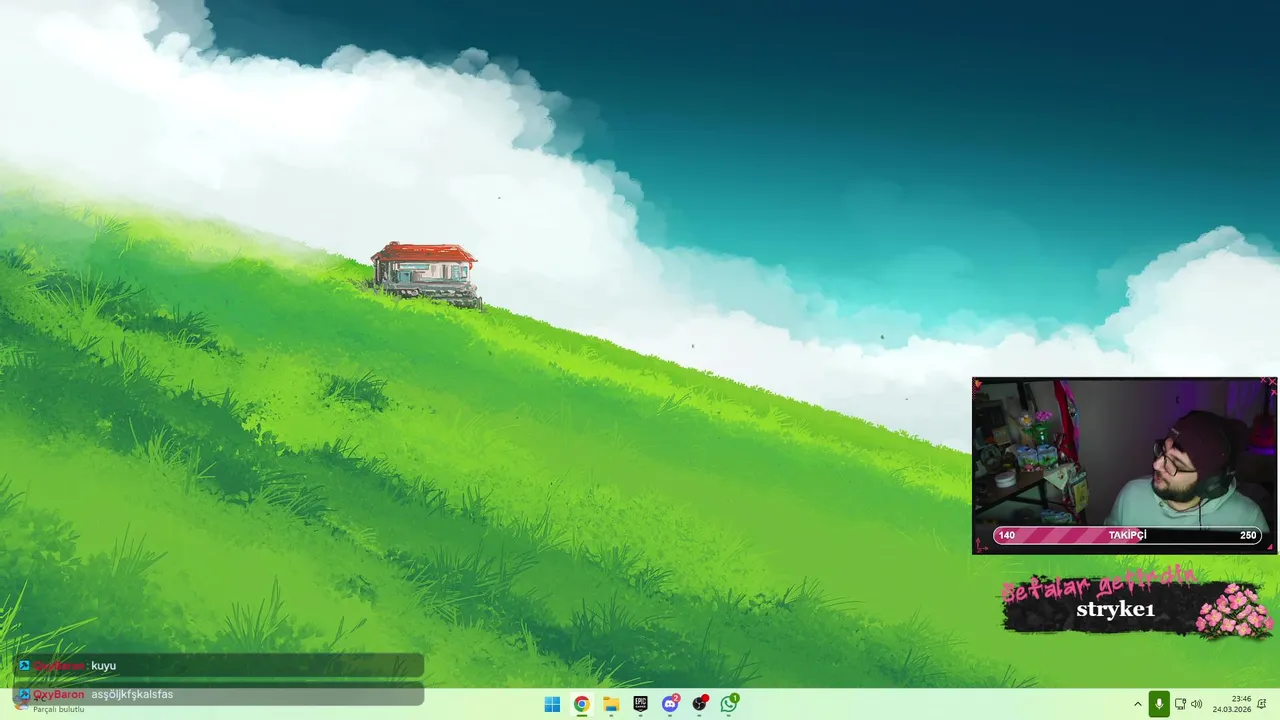The width and height of the screenshot is (1280, 720).
Task: Open Google Chrome from the taskbar
Action: (581, 704)
